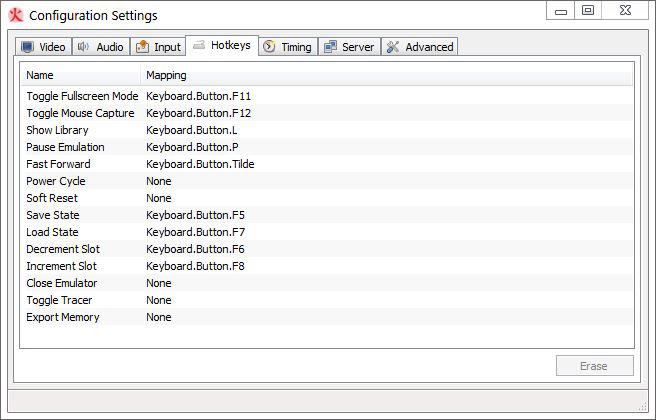The height and width of the screenshot is (420, 656).
Task: Click the Server tab icon
Action: click(x=330, y=47)
